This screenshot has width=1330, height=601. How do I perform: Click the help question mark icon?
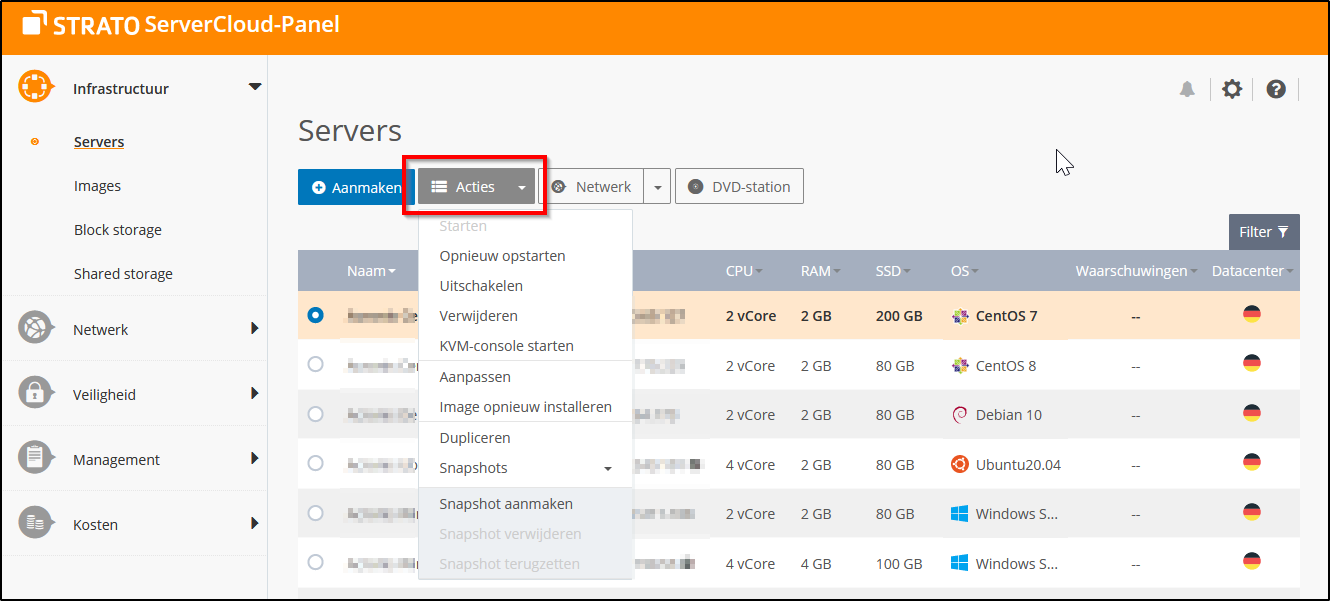(x=1275, y=89)
